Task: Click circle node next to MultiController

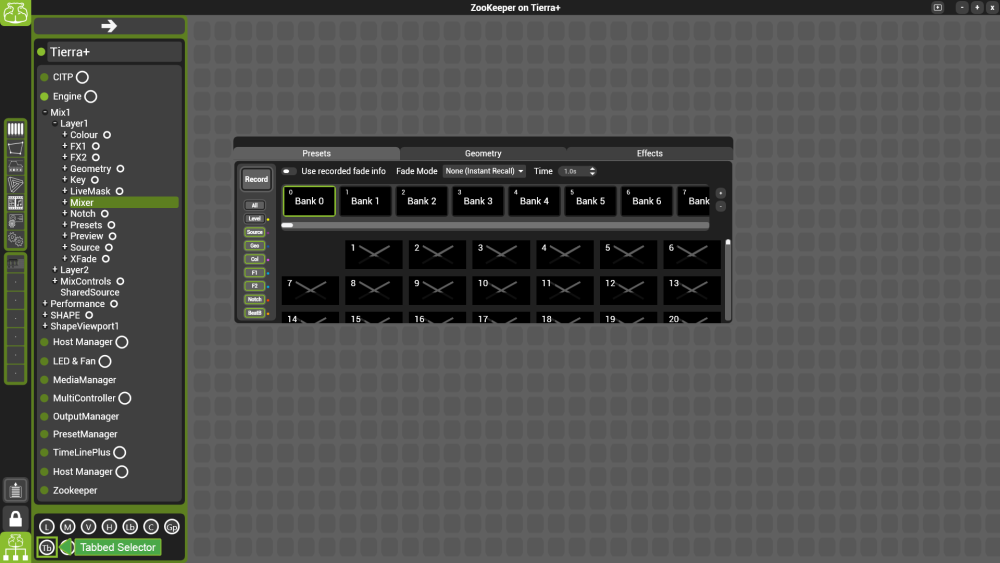Action: coord(125,398)
